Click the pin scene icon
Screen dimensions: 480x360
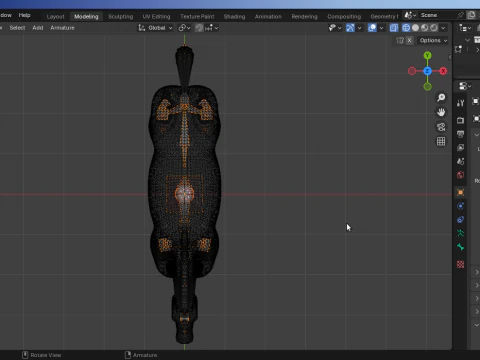pos(460,15)
